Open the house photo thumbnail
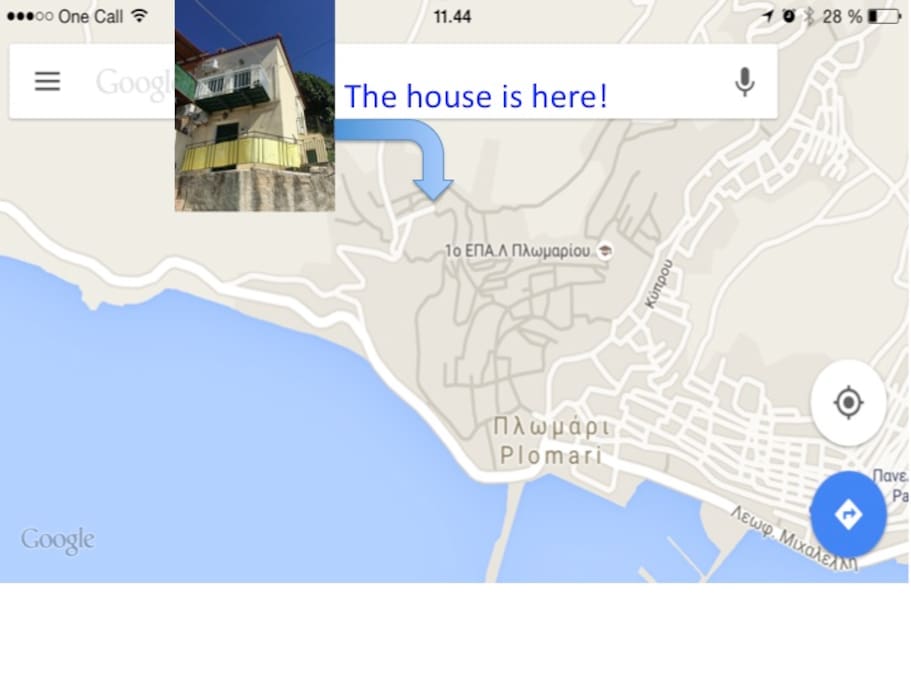Image resolution: width=911 pixels, height=683 pixels. pyautogui.click(x=254, y=105)
